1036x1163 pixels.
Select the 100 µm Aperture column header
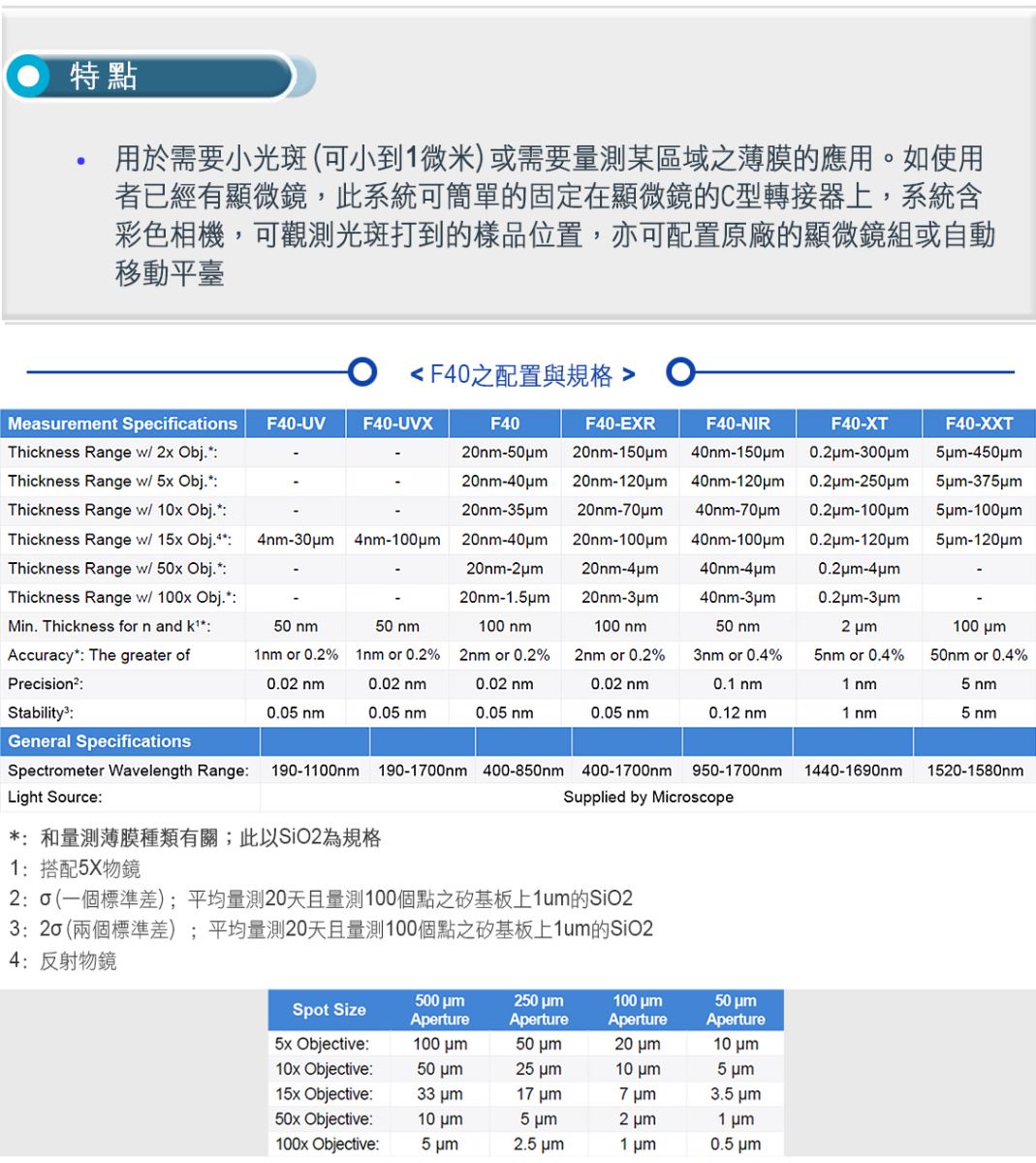coord(638,1010)
